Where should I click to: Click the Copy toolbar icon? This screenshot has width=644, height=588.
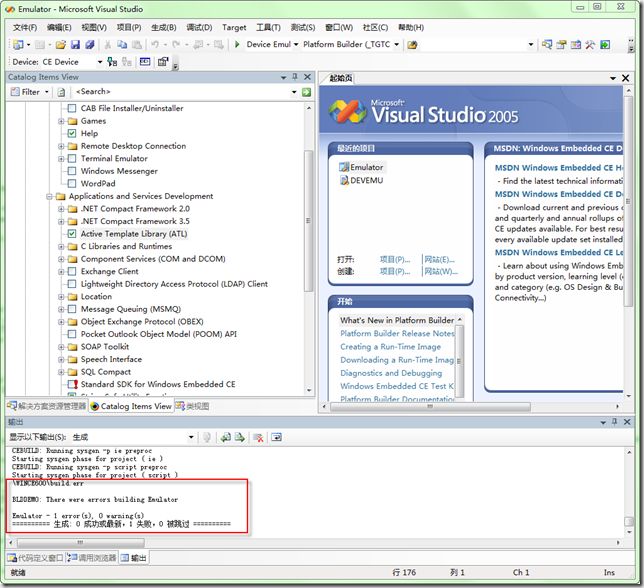coord(122,44)
